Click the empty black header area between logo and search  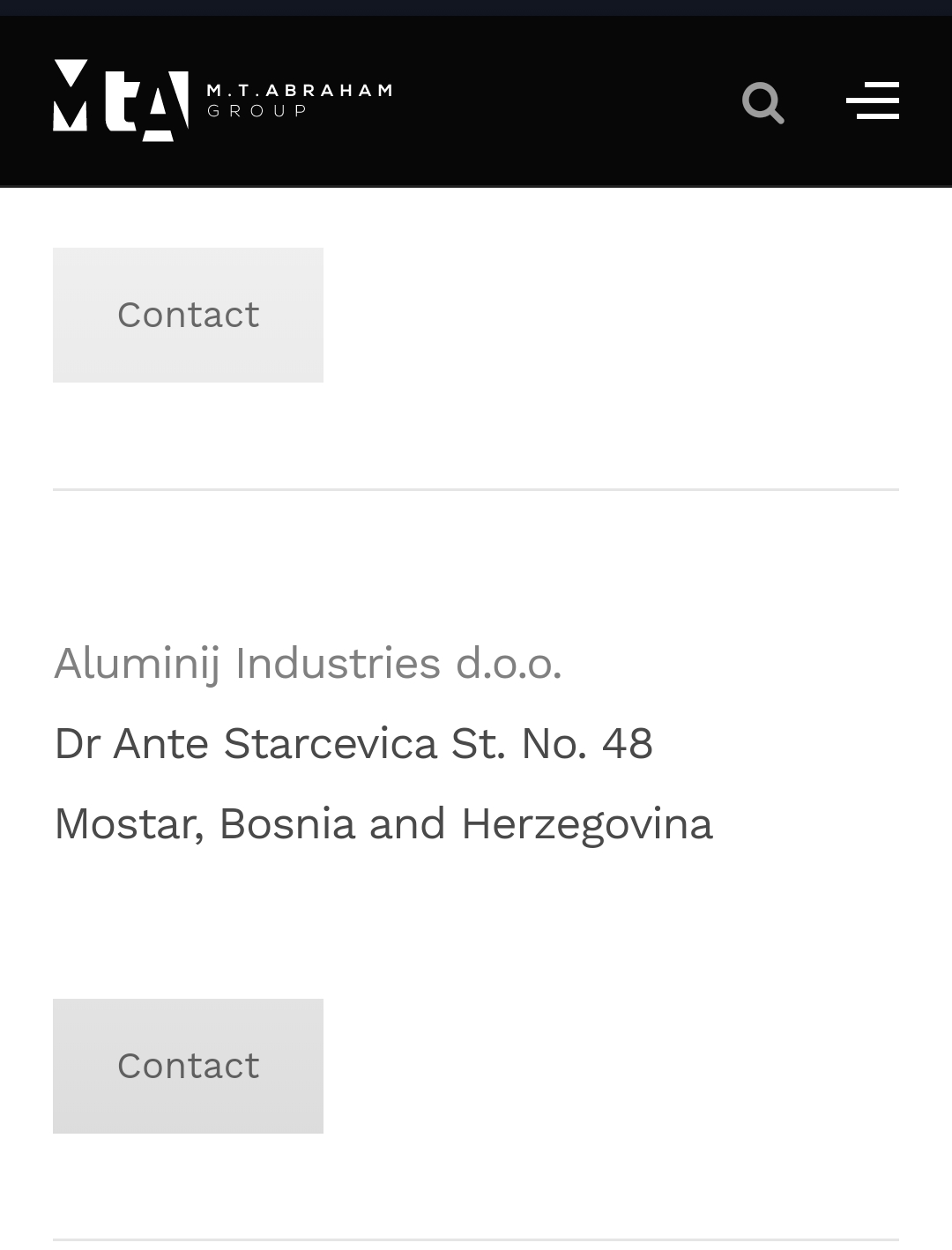point(564,100)
